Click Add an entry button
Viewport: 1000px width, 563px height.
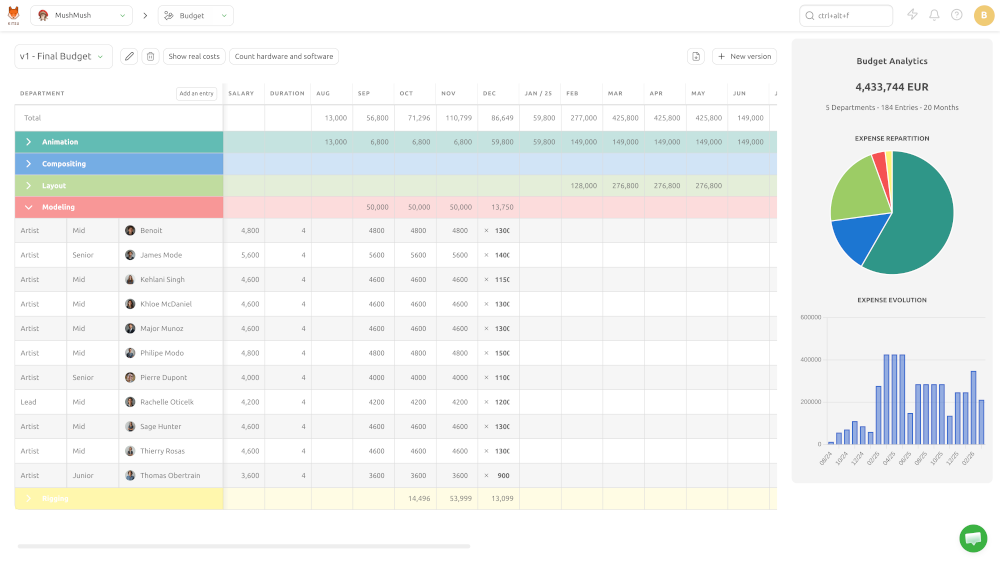coord(196,93)
